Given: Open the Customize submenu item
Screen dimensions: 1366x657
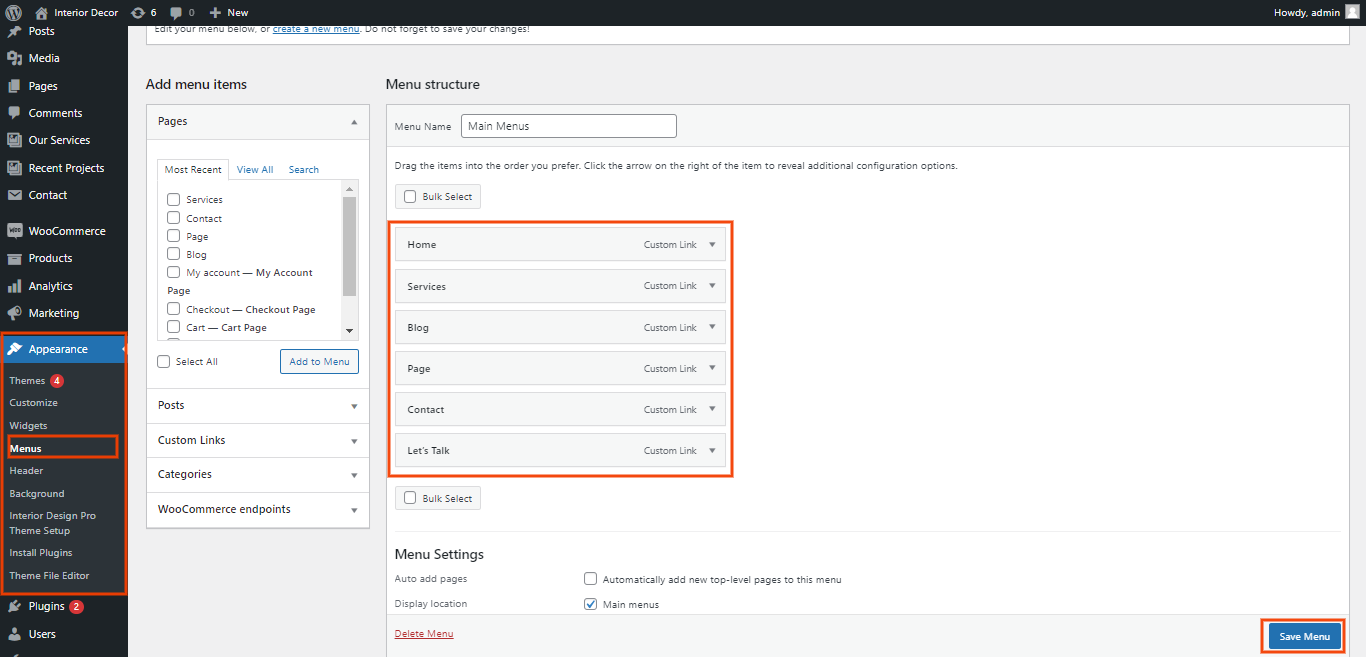Looking at the screenshot, I should [34, 403].
